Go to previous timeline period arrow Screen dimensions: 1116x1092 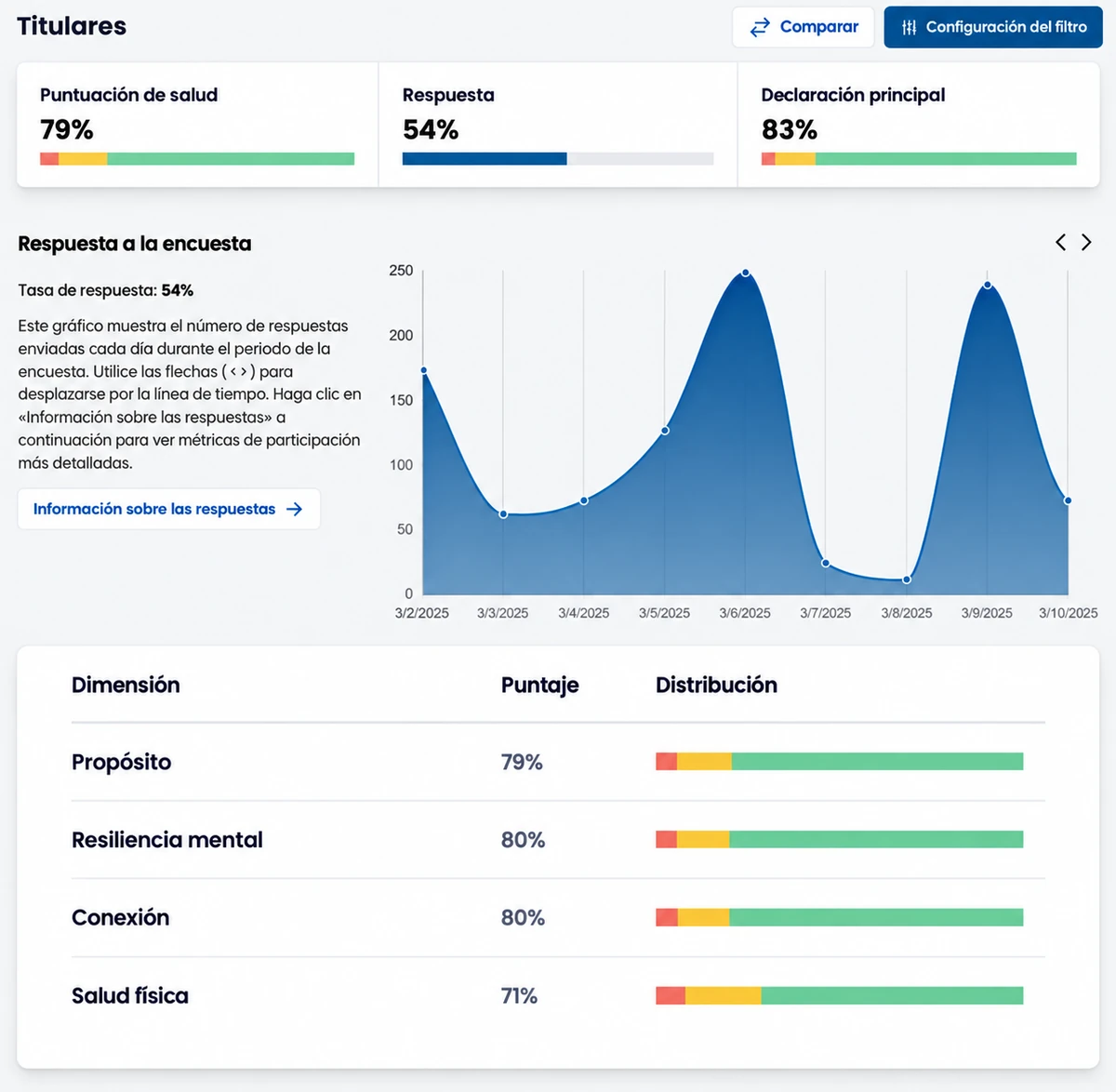(1060, 243)
